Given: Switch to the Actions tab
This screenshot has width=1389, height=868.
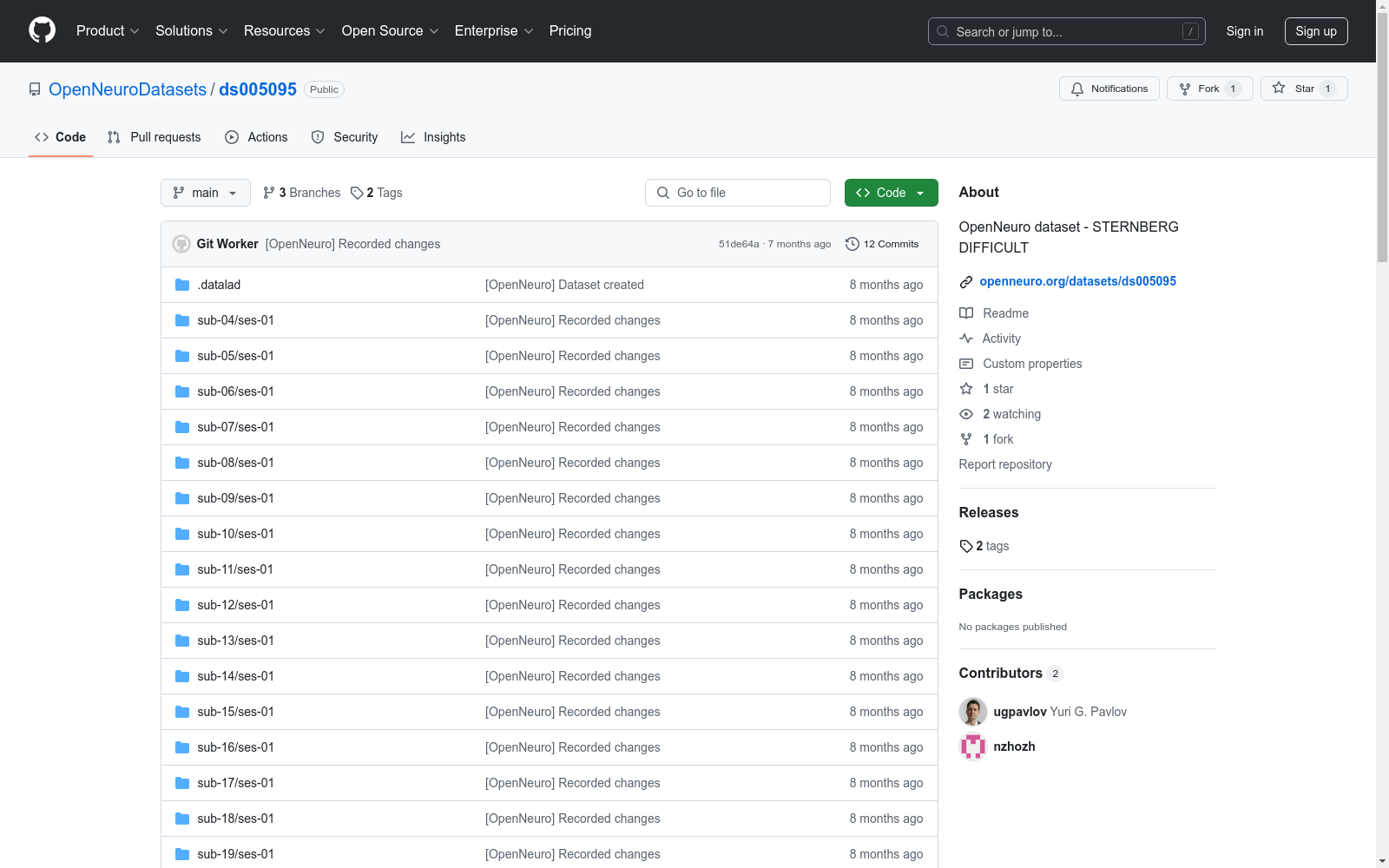Looking at the screenshot, I should (256, 137).
